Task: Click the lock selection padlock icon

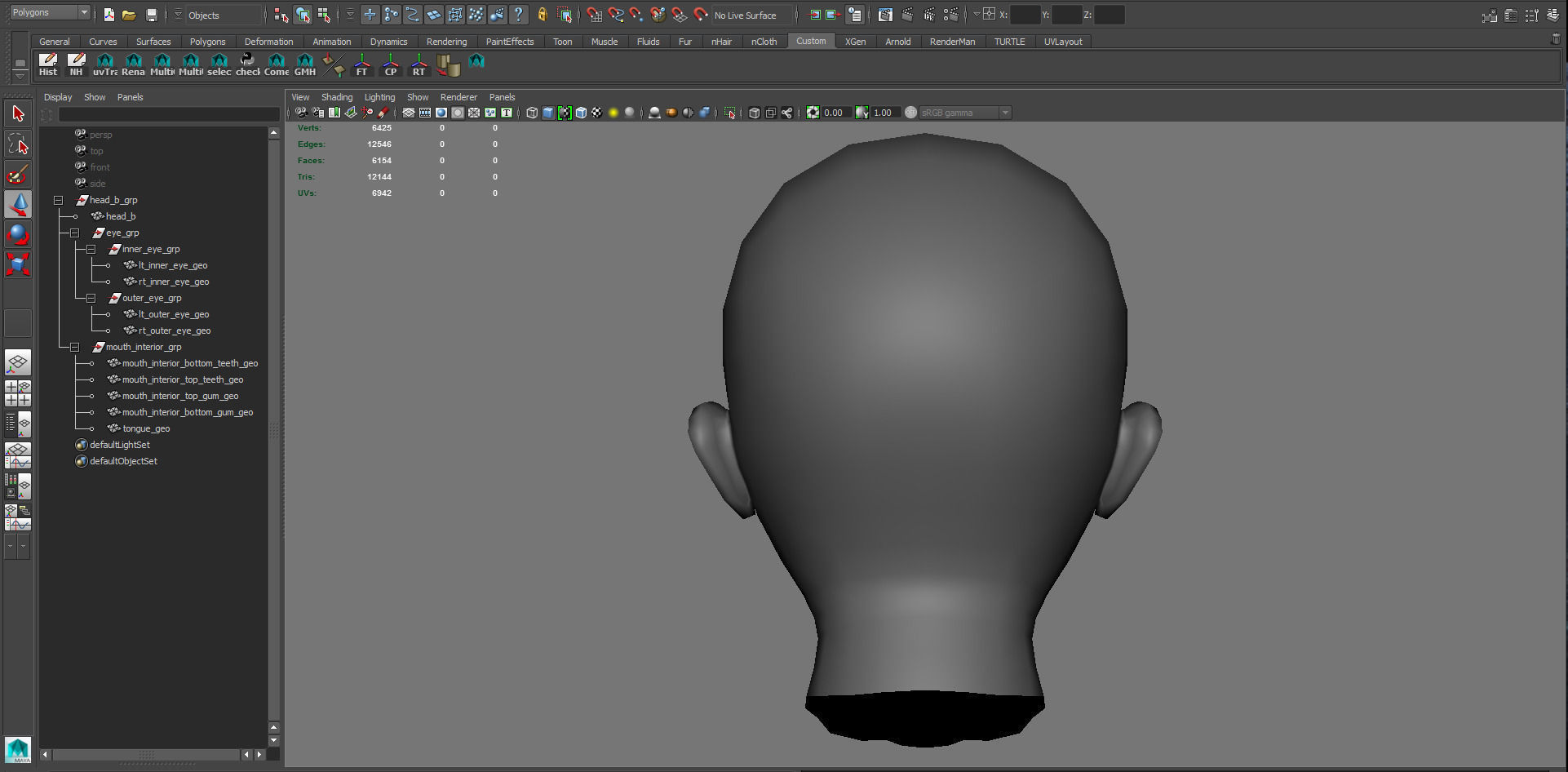Action: 542,15
